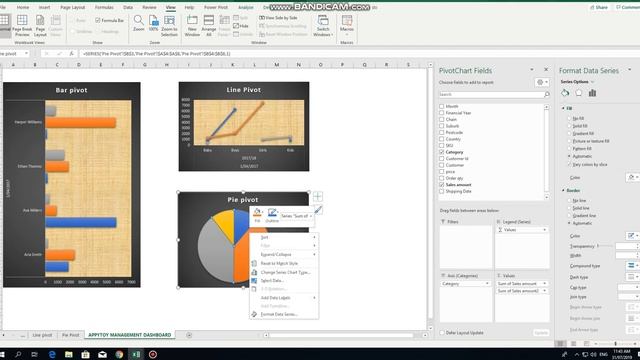This screenshot has height=360, width=640.
Task: Open File Explorer from taskbar
Action: click(69, 354)
